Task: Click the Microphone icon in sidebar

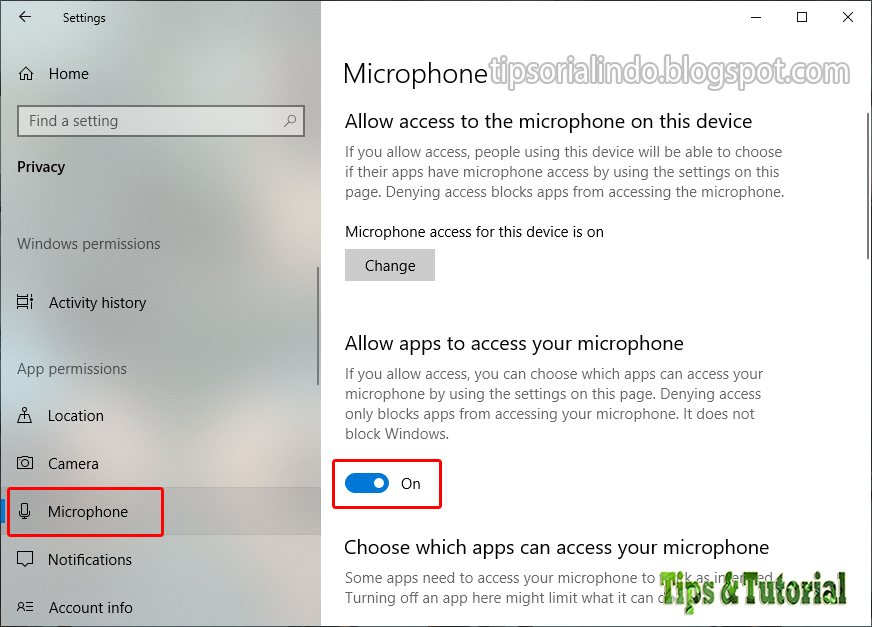Action: 24,511
